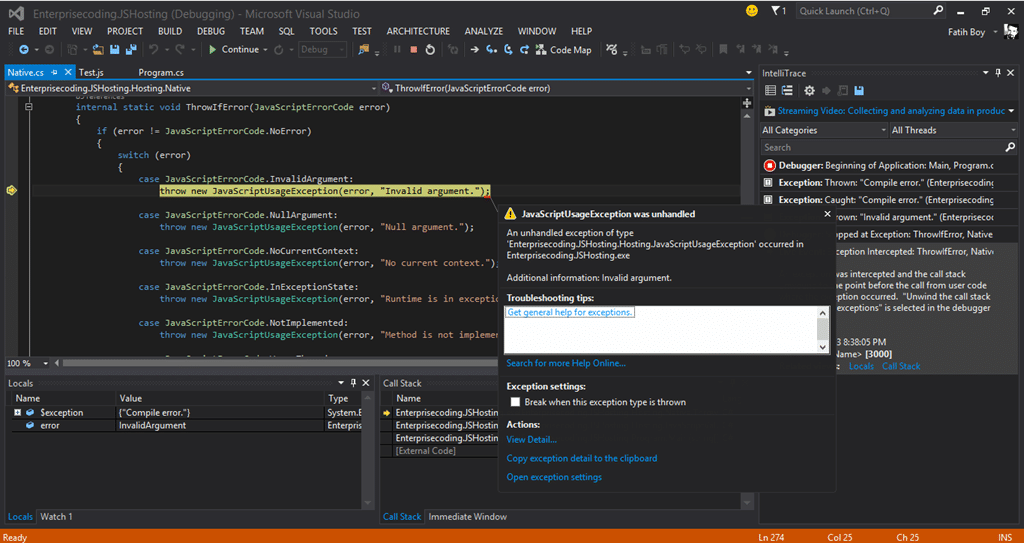Expand the $exception row in Locals

click(18, 412)
